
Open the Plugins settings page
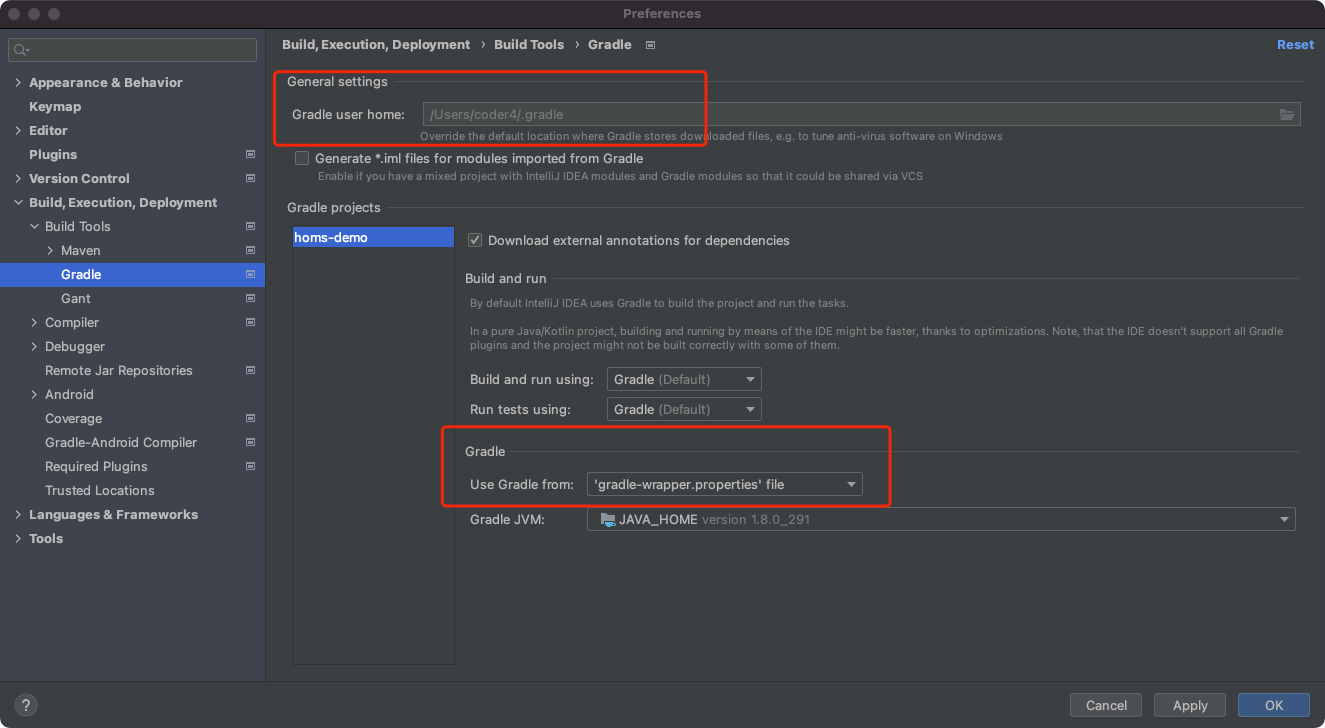(x=53, y=154)
